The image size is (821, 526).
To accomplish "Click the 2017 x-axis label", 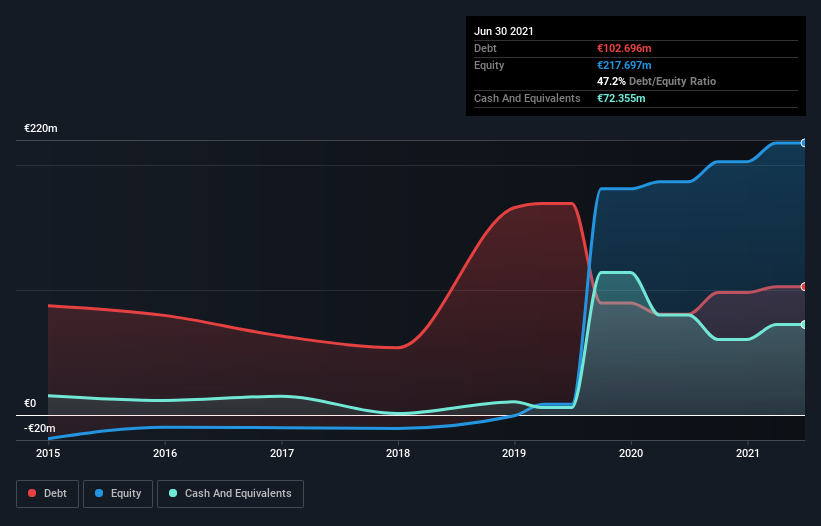I will click(282, 453).
